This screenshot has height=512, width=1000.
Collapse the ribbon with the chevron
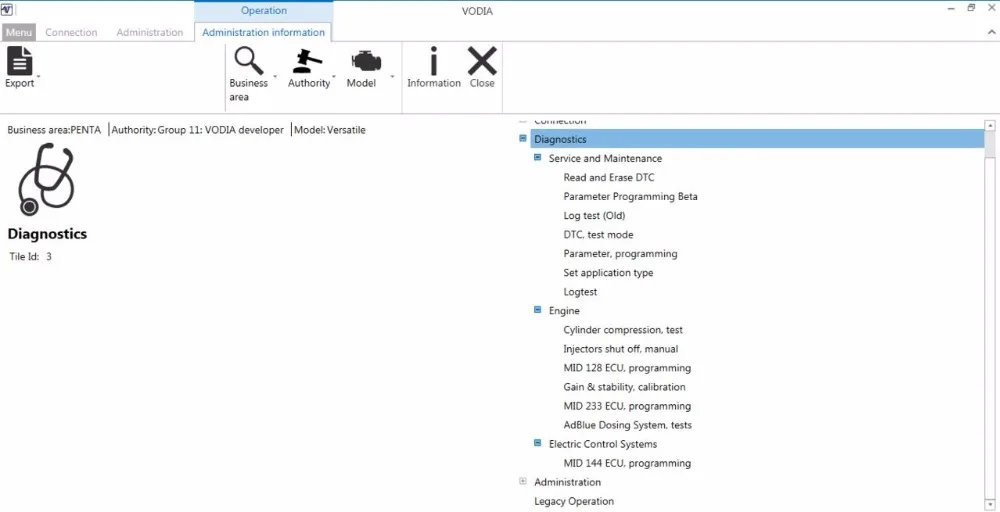991,32
